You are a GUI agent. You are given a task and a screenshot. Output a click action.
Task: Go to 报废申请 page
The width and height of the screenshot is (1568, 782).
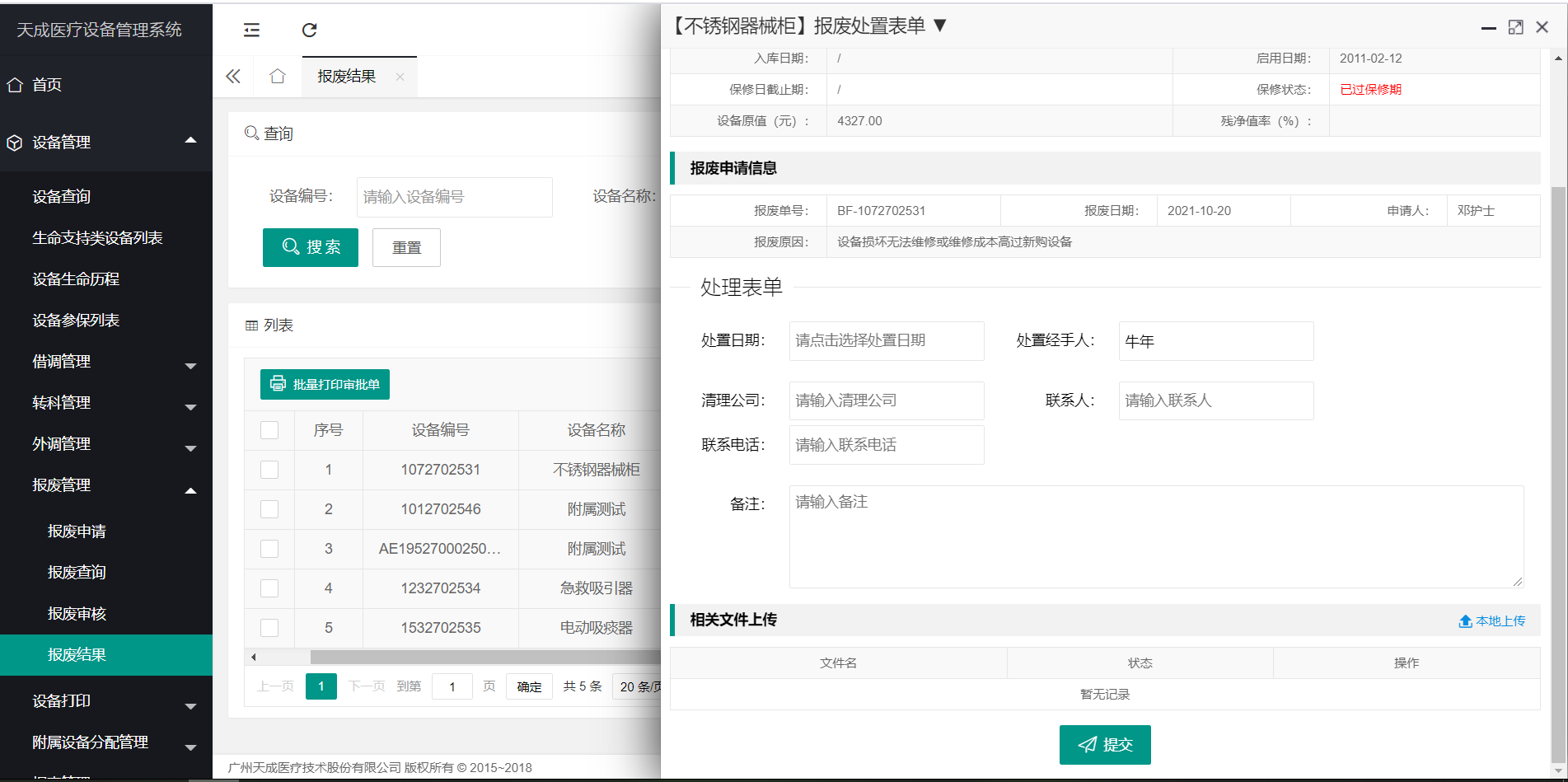click(x=77, y=531)
